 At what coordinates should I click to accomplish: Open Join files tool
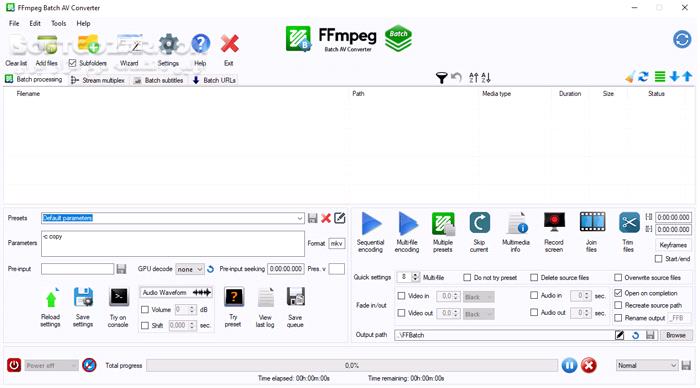pyautogui.click(x=592, y=222)
